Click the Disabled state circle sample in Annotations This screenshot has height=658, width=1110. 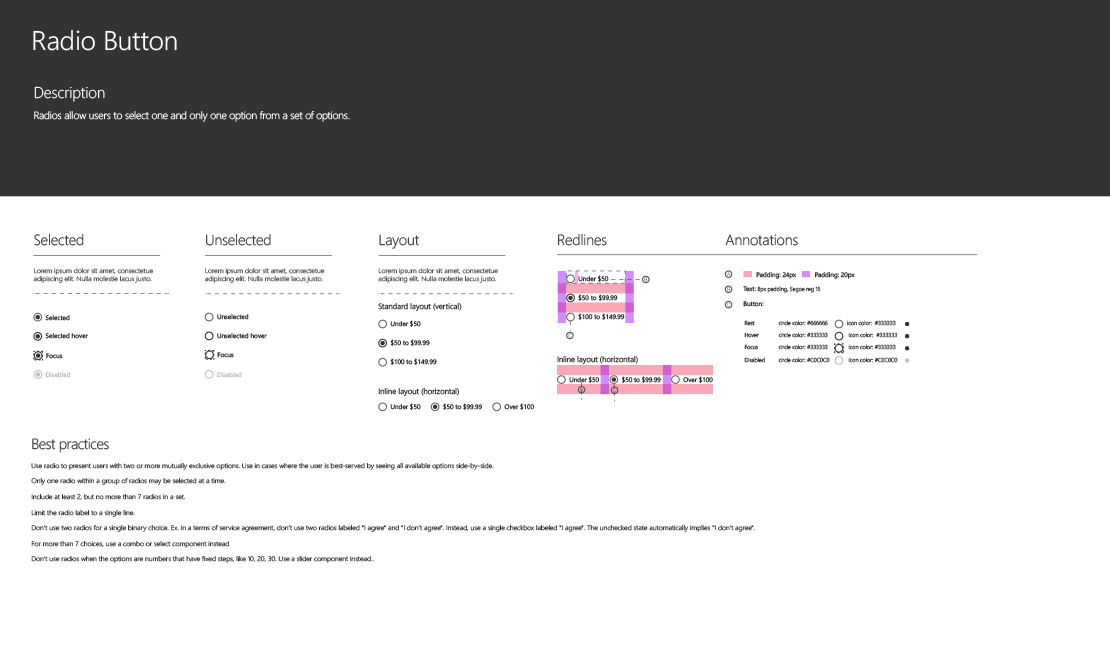click(839, 361)
